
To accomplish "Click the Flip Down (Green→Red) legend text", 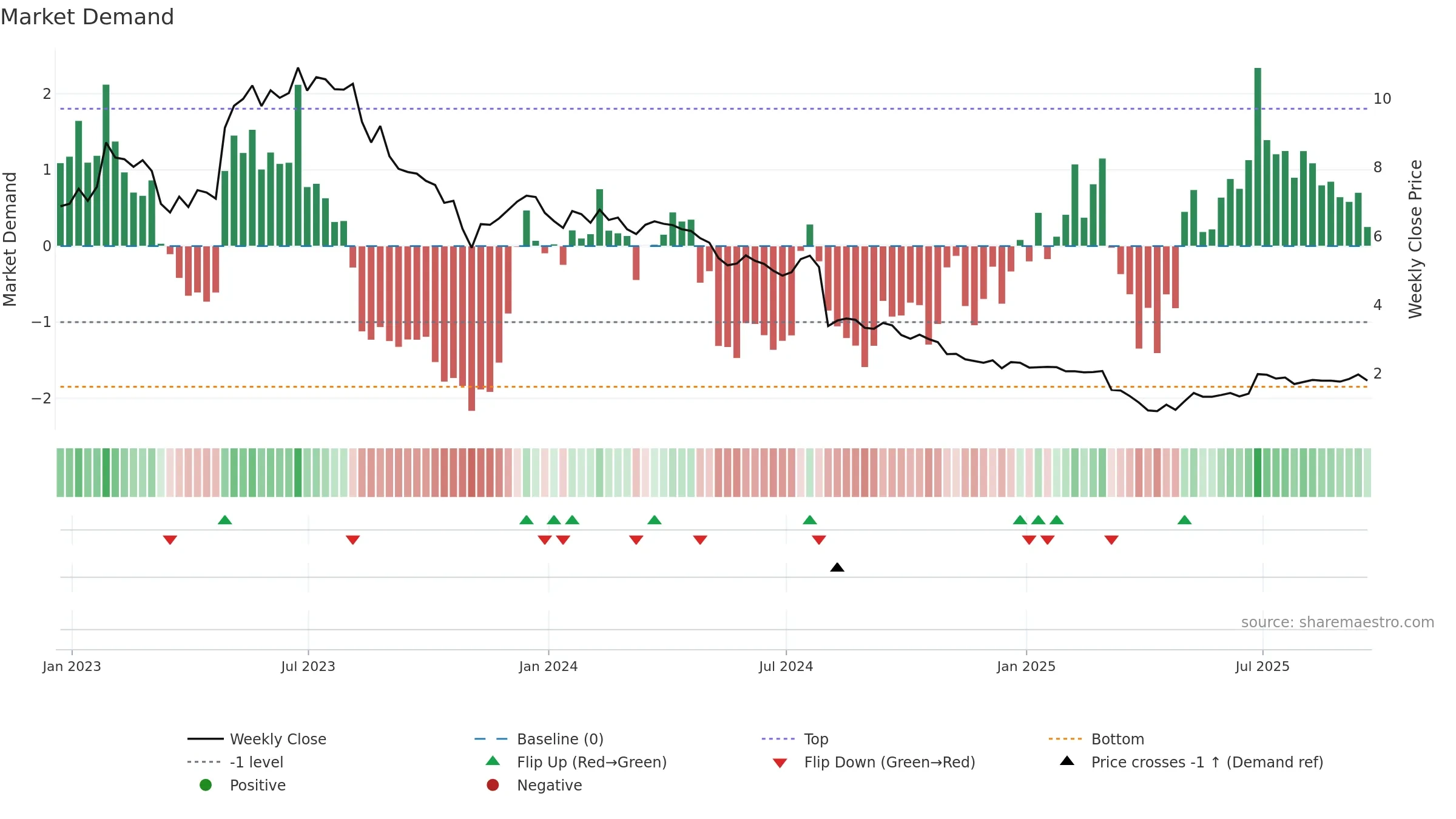I will pos(890,762).
